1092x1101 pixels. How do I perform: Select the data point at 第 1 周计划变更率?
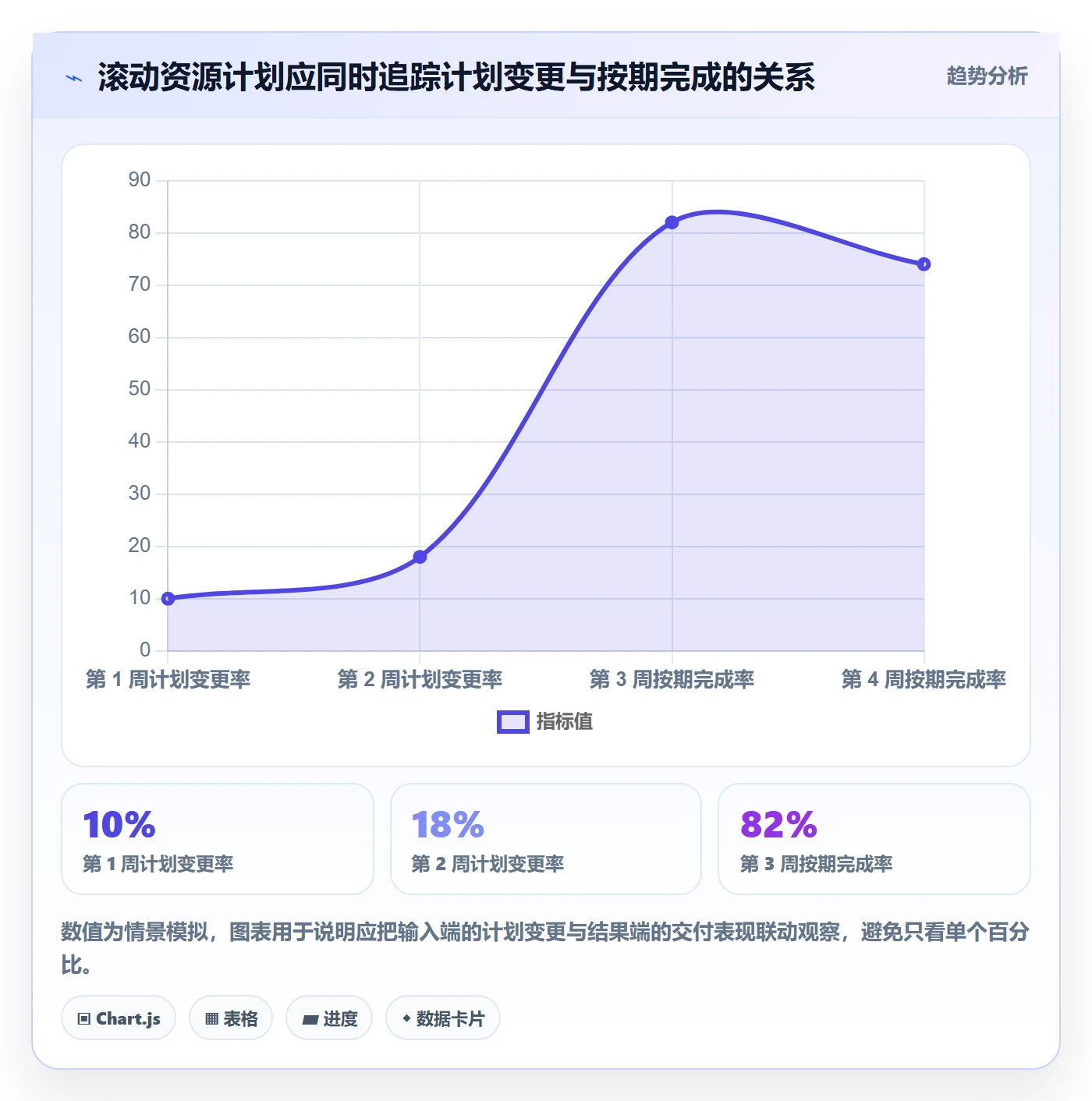(168, 599)
